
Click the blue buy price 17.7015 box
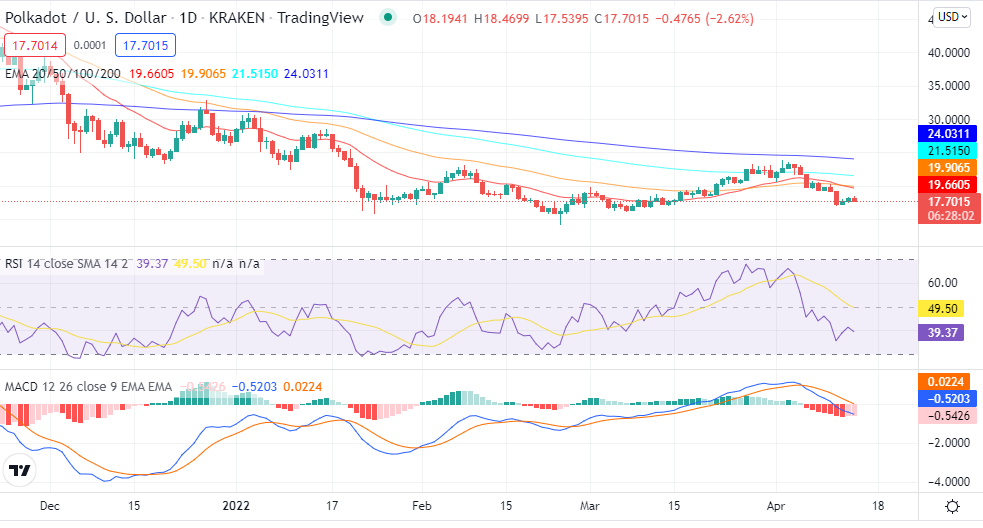point(145,45)
